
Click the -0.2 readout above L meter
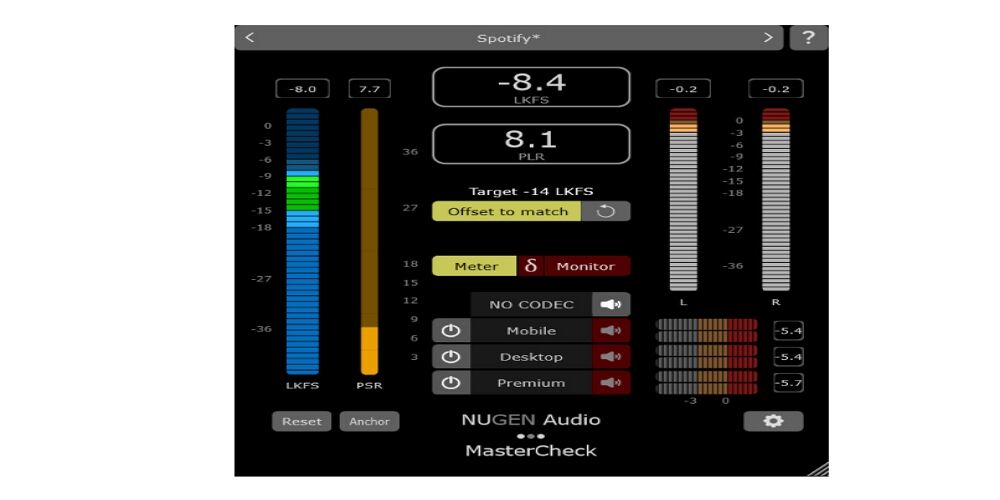coord(683,89)
